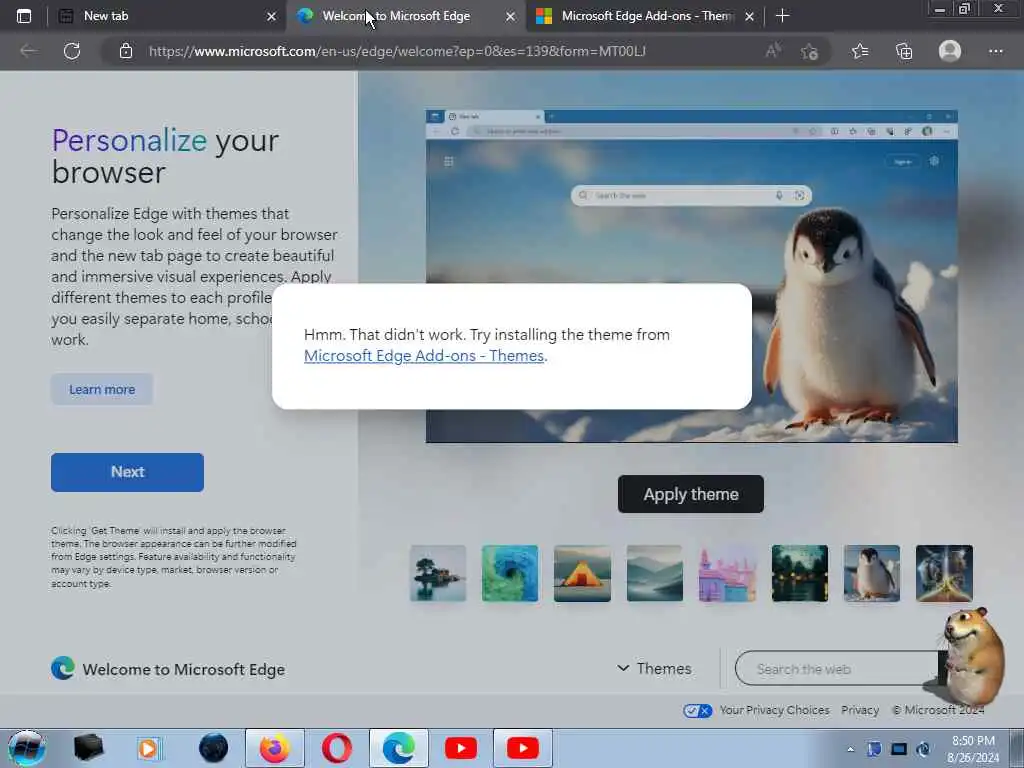Click the Learn more button
Image resolution: width=1024 pixels, height=768 pixels.
point(102,389)
